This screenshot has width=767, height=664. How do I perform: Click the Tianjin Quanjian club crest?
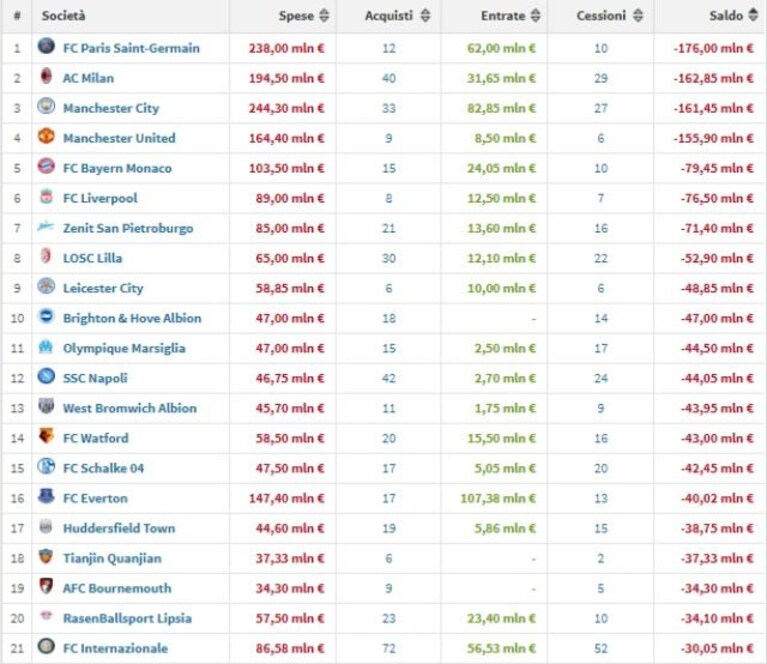[46, 556]
